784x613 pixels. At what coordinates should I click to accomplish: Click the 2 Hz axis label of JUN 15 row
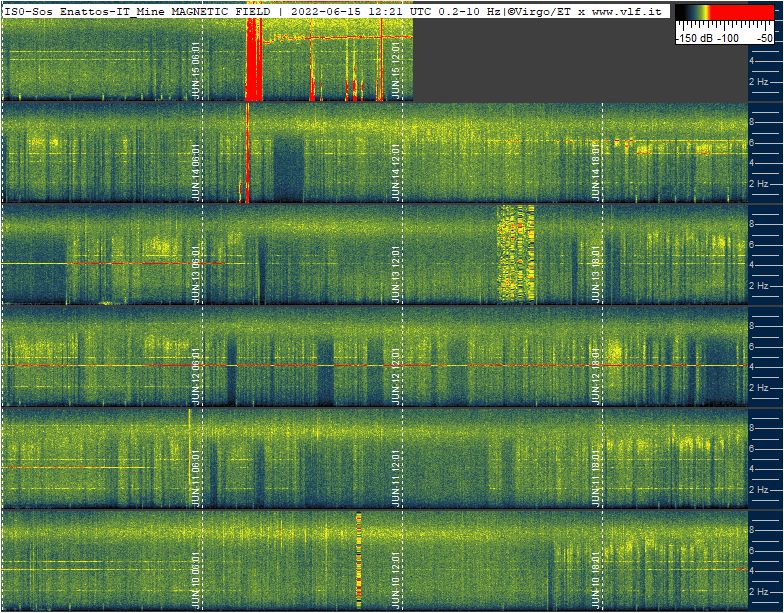760,82
